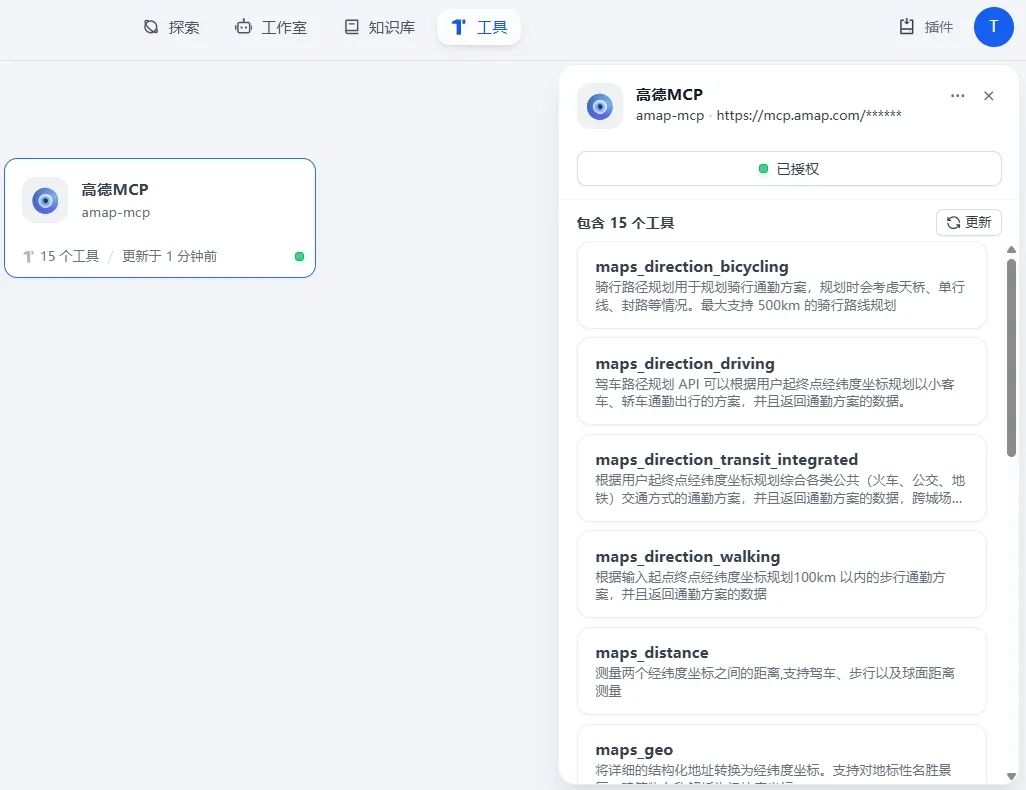Image resolution: width=1026 pixels, height=790 pixels.
Task: Open the maps_distance tool entry
Action: pos(781,672)
